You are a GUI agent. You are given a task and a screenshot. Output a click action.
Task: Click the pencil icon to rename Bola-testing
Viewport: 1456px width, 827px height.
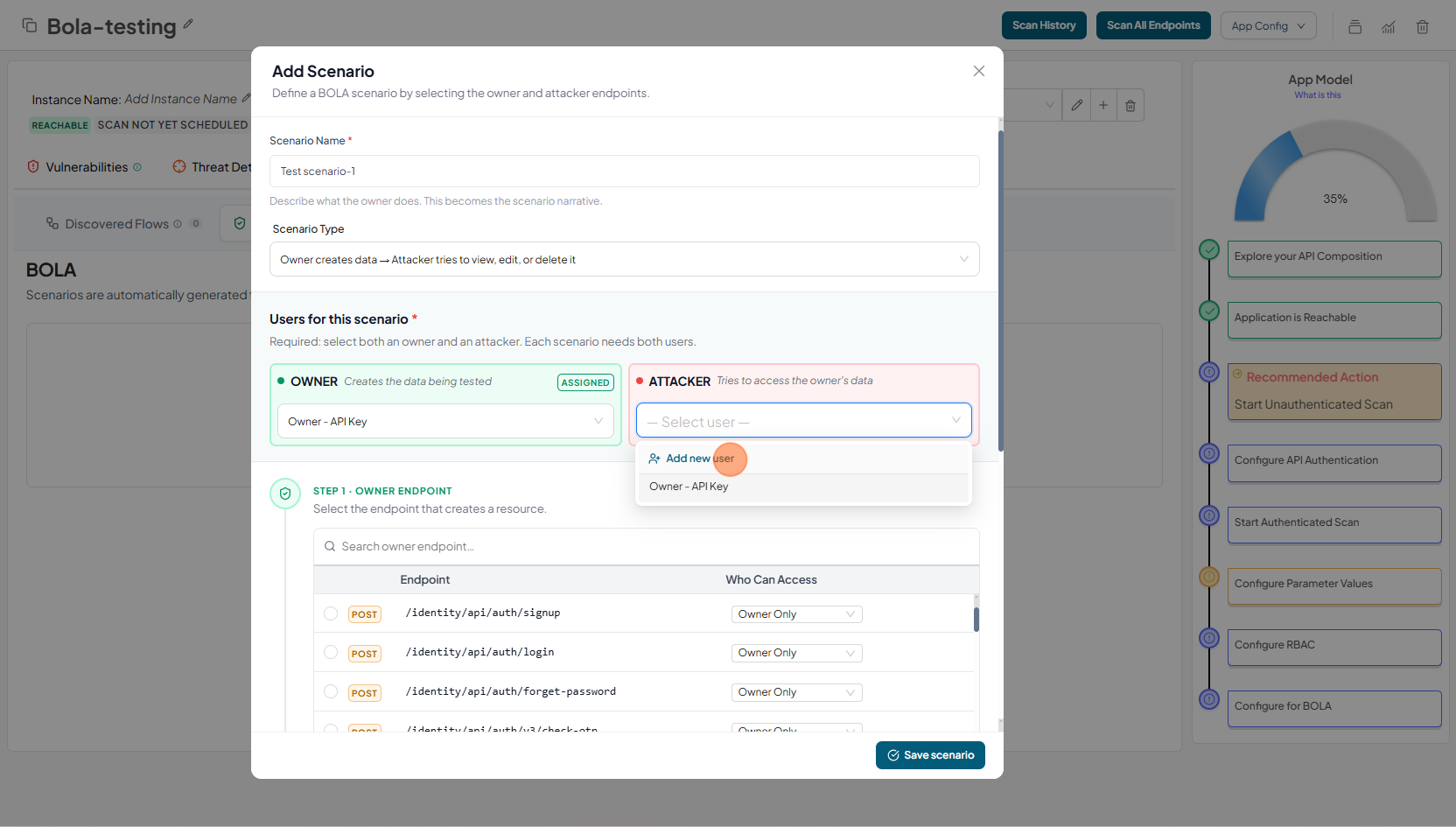(x=188, y=25)
